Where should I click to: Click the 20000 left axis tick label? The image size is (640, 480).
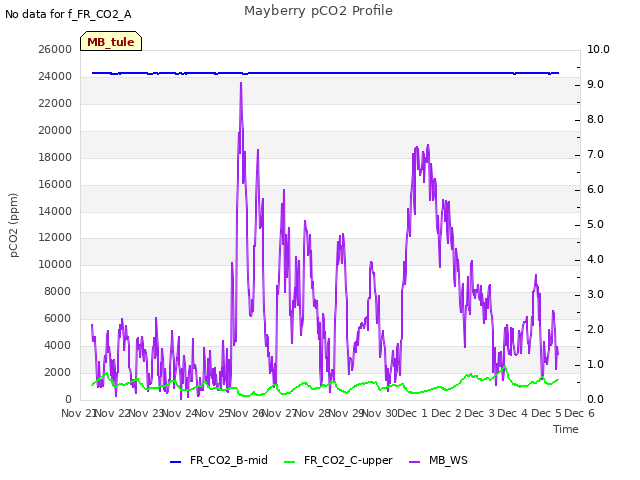55,130
